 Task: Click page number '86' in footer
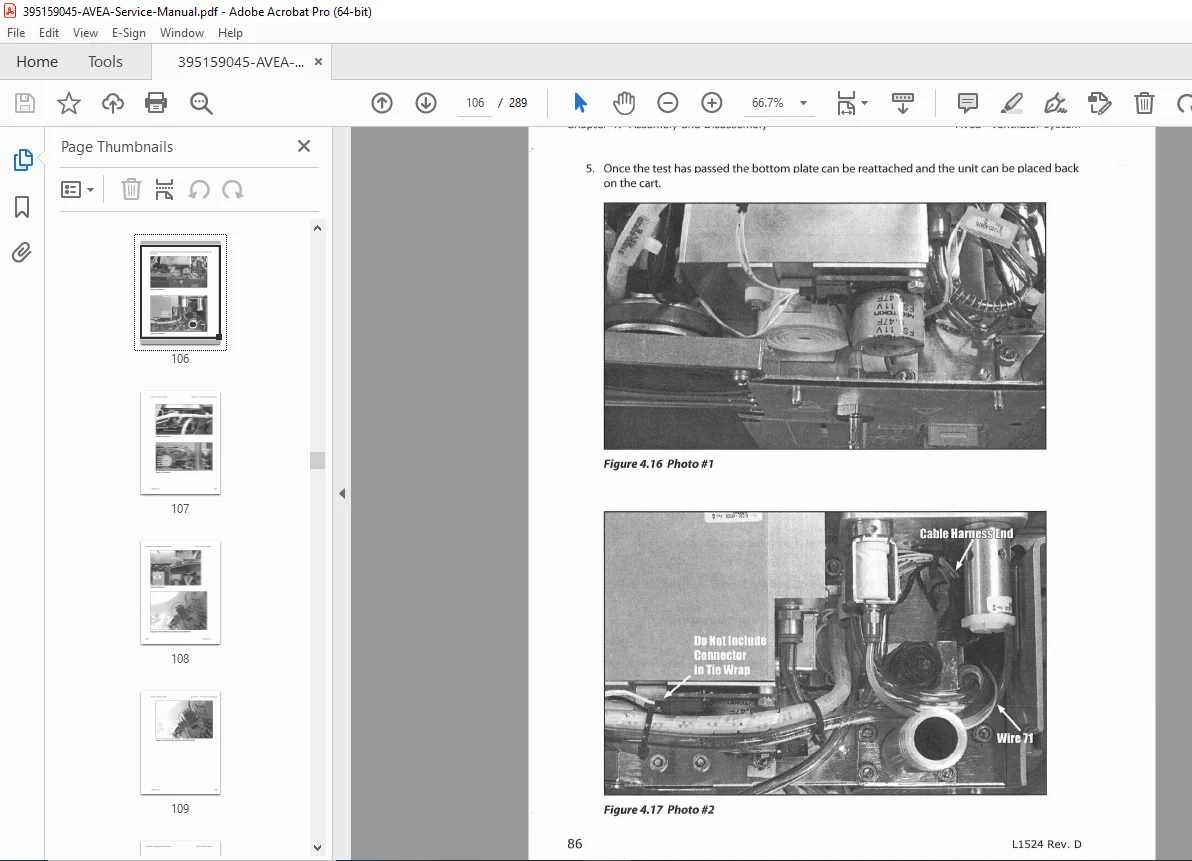point(575,844)
